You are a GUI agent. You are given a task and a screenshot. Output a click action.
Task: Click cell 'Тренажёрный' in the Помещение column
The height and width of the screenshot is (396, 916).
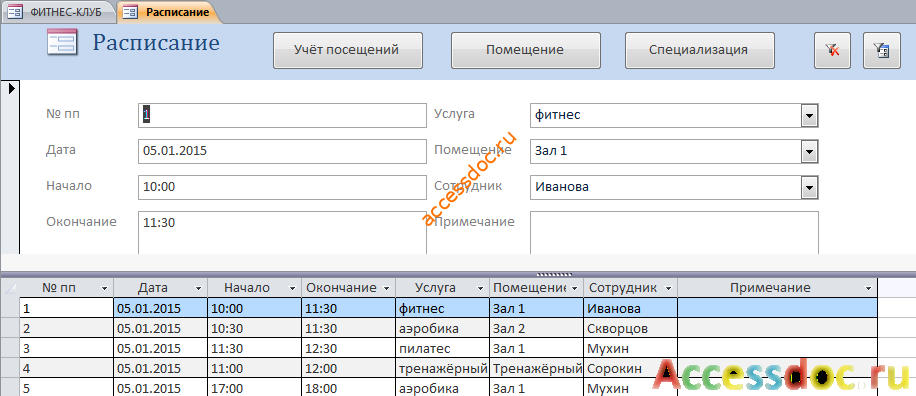pyautogui.click(x=537, y=369)
